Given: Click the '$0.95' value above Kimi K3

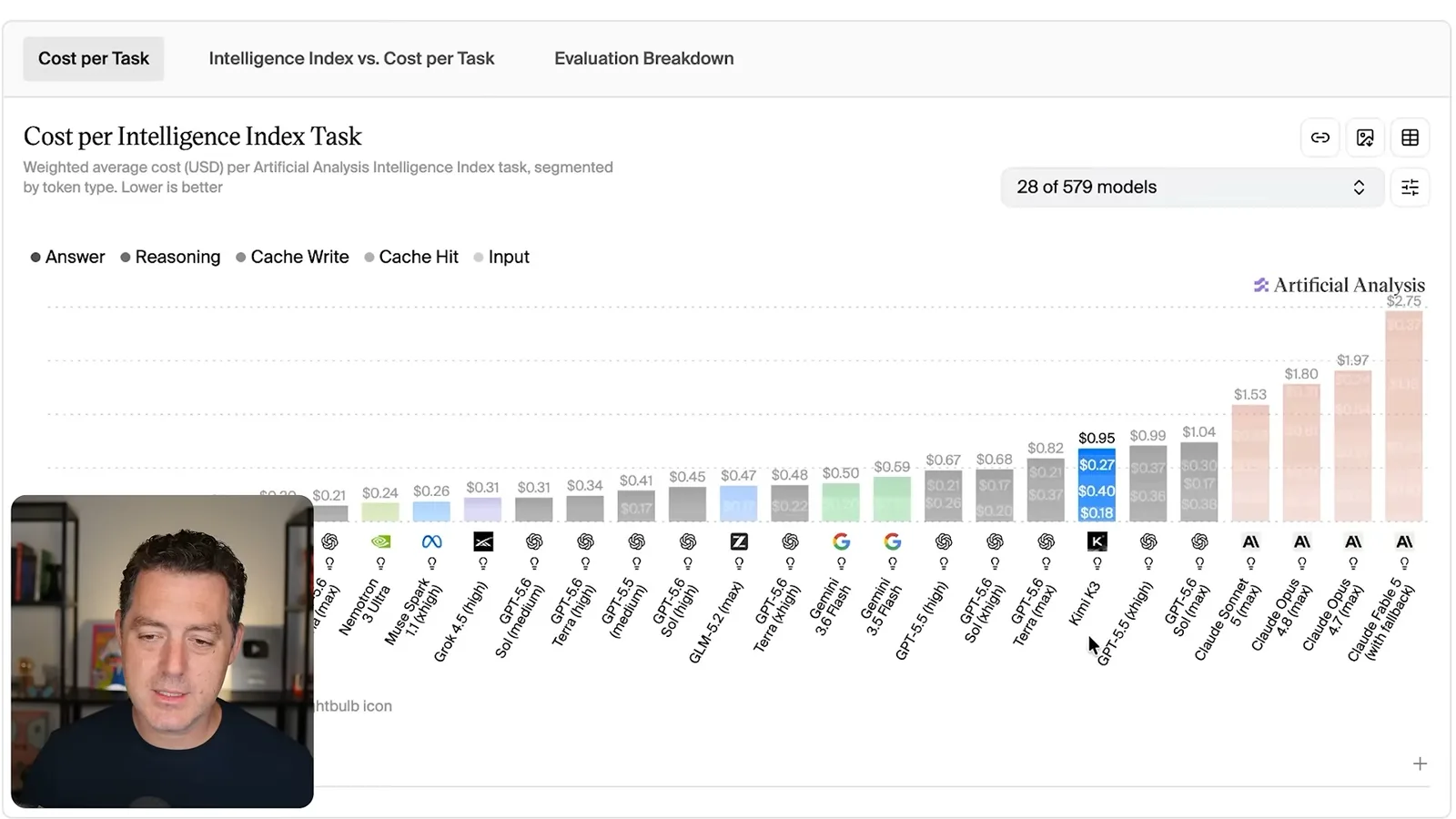Looking at the screenshot, I should [x=1097, y=439].
